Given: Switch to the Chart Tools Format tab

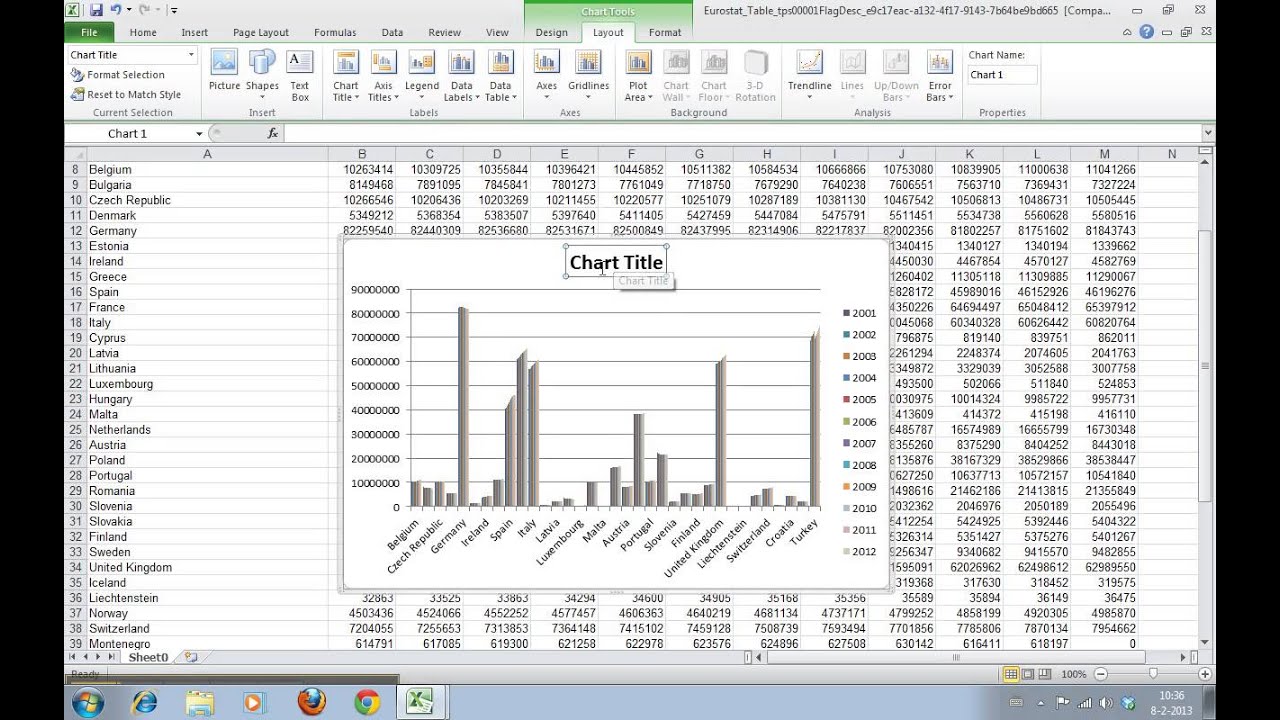Looking at the screenshot, I should click(665, 32).
